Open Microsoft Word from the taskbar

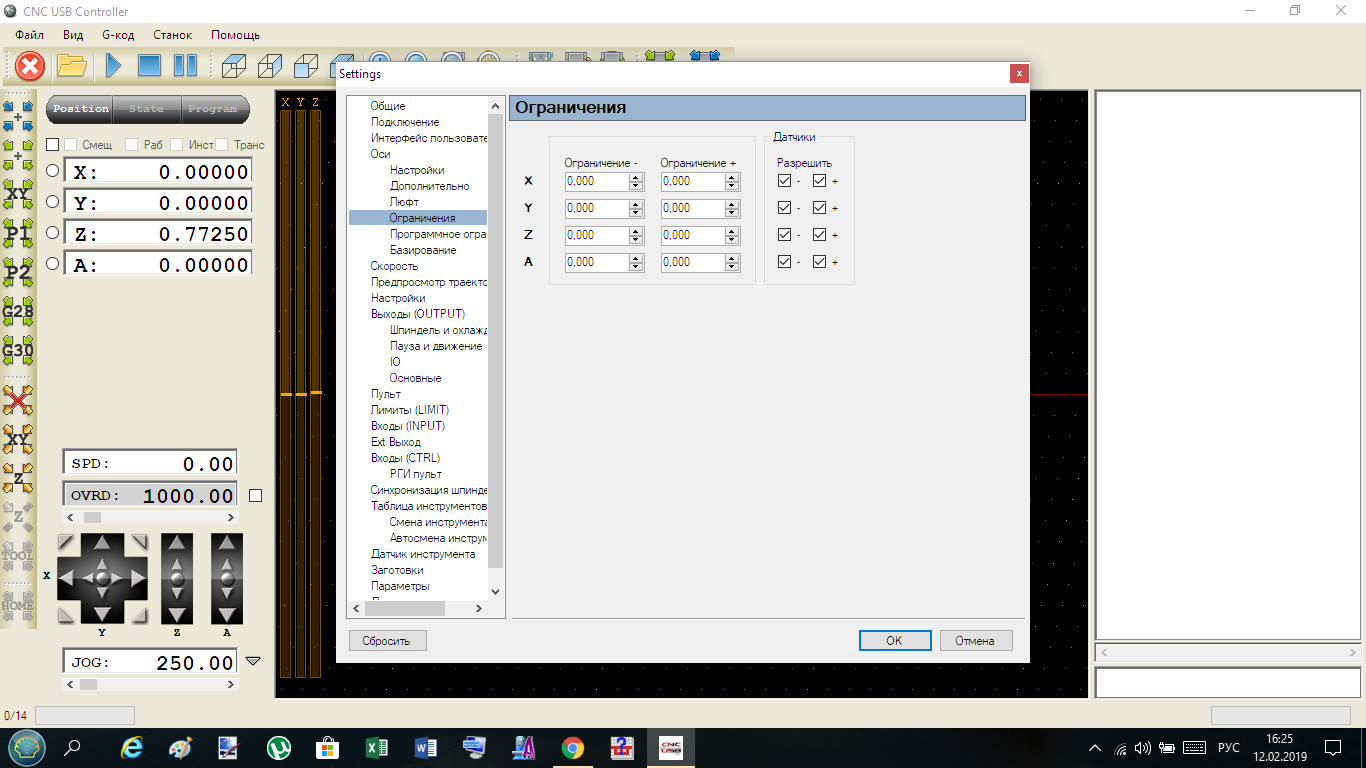tap(425, 747)
